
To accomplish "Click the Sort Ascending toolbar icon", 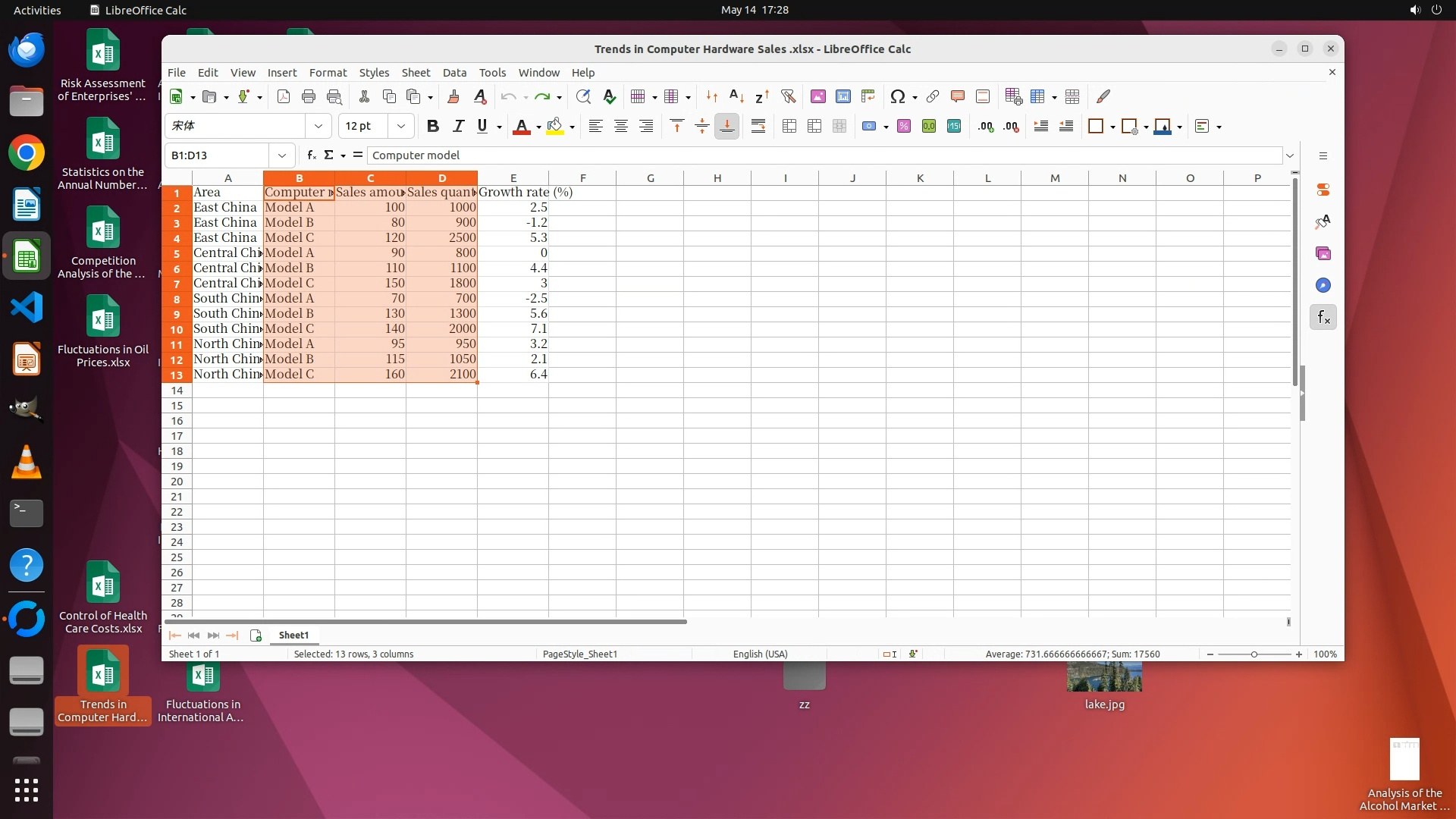I will pos(736,96).
